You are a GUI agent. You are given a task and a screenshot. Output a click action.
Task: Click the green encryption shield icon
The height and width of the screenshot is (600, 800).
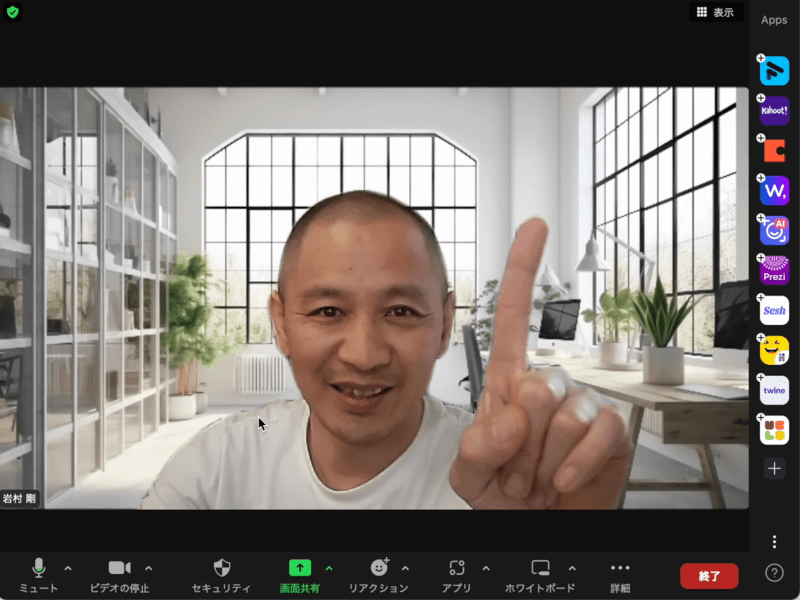[13, 12]
